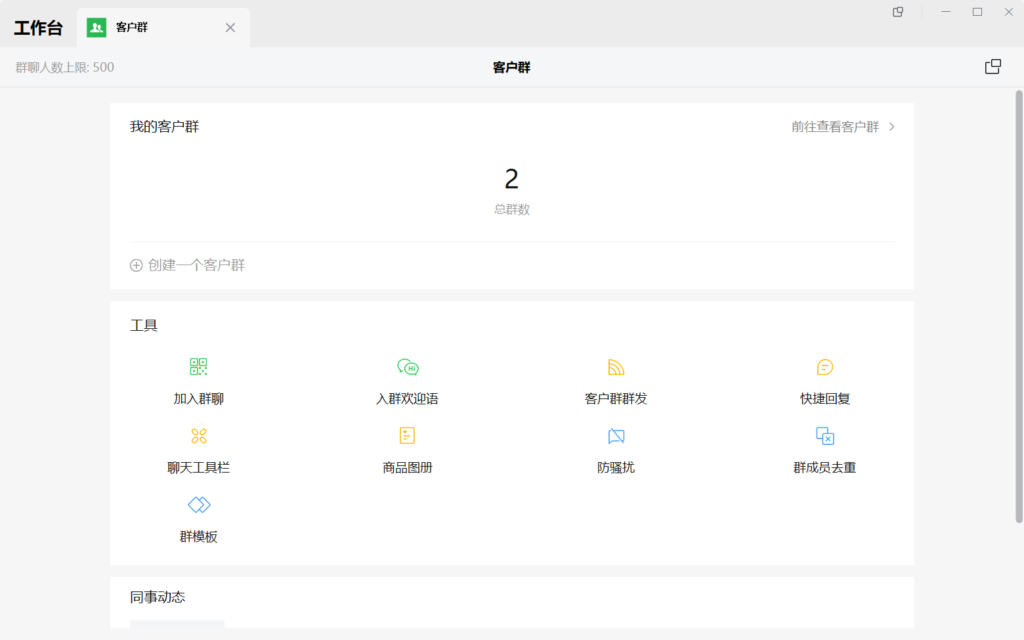
Task: Go to 工作台 workbench home
Action: coord(38,28)
